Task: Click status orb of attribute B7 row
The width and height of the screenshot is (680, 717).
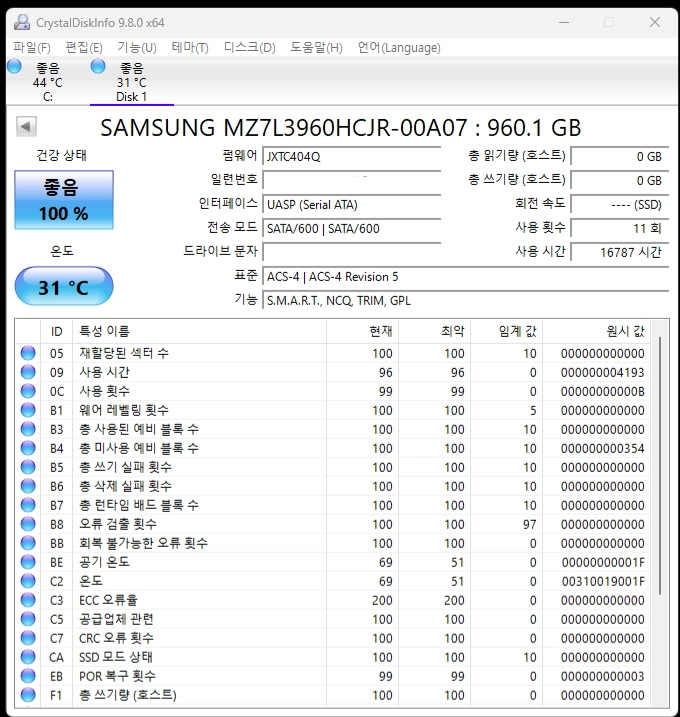Action: tap(28, 505)
